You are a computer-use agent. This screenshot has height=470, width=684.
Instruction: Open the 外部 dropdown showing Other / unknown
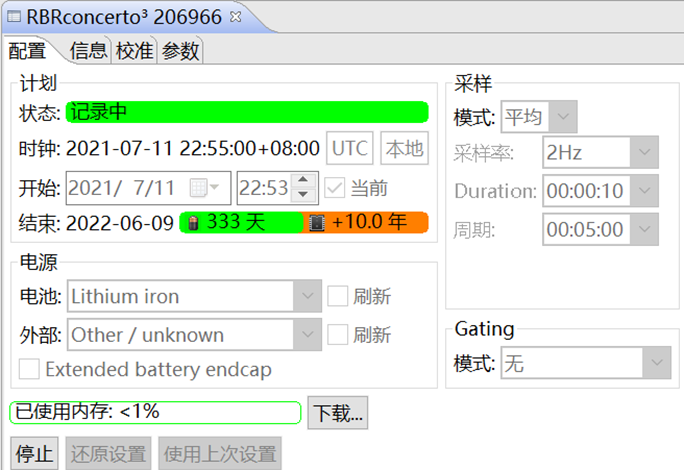[194, 335]
